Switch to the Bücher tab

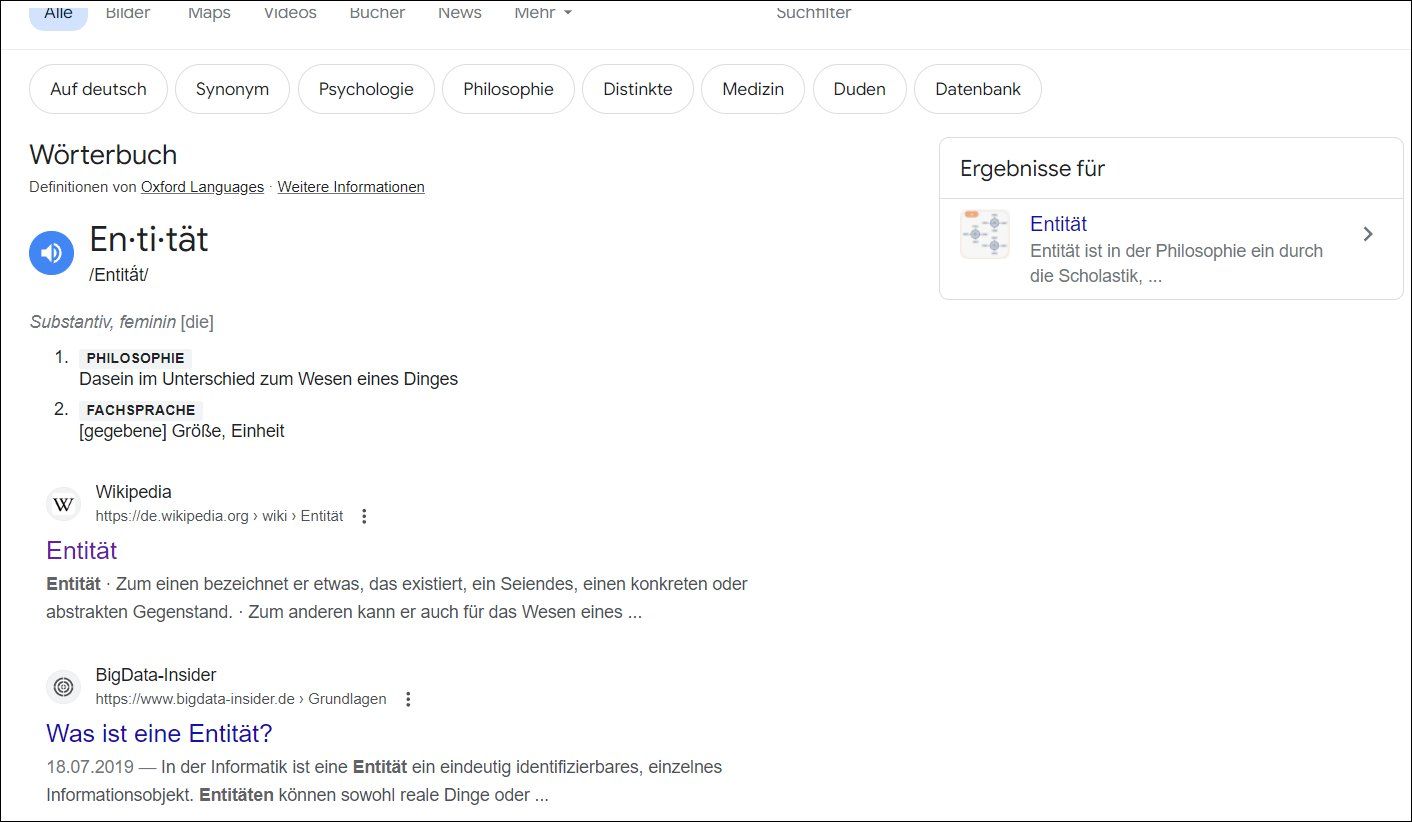tap(377, 13)
